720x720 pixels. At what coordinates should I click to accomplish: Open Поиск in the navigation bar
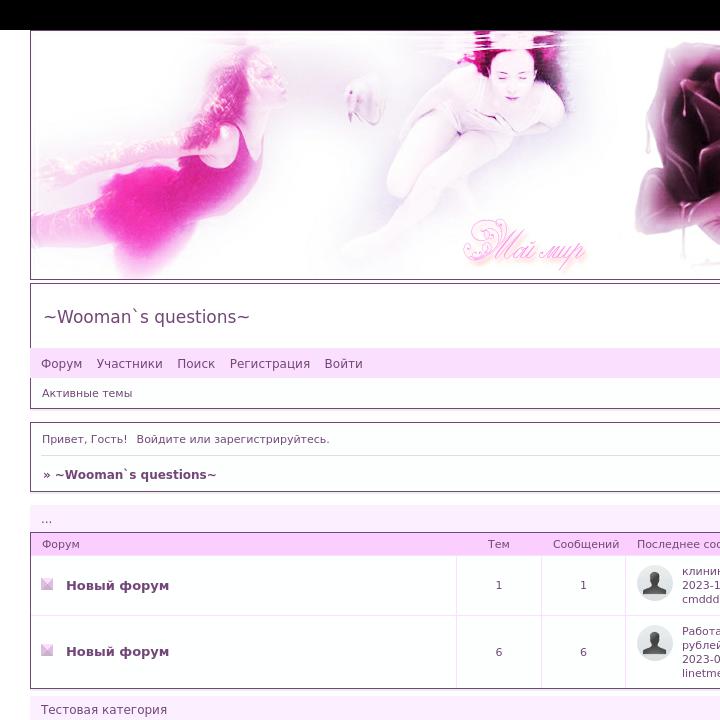tap(196, 364)
